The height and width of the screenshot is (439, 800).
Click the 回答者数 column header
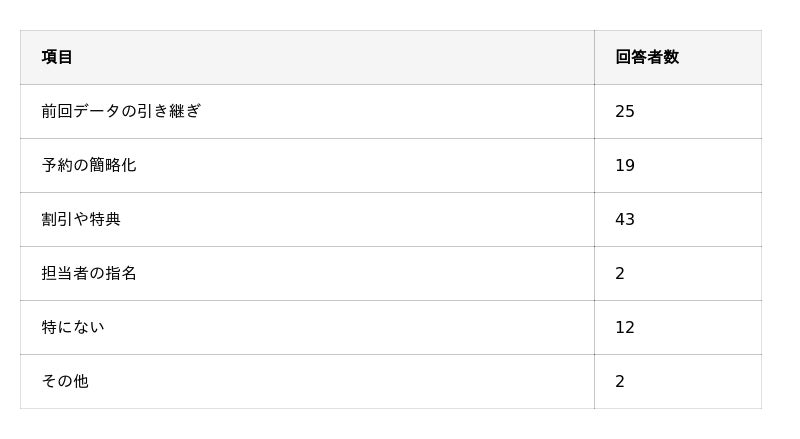pos(647,57)
